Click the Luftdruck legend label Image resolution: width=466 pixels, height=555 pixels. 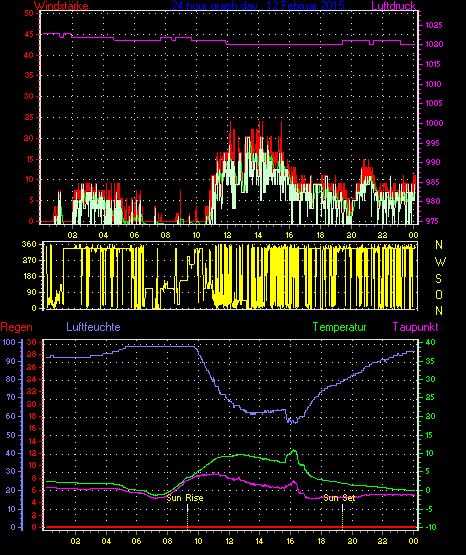coord(393,6)
